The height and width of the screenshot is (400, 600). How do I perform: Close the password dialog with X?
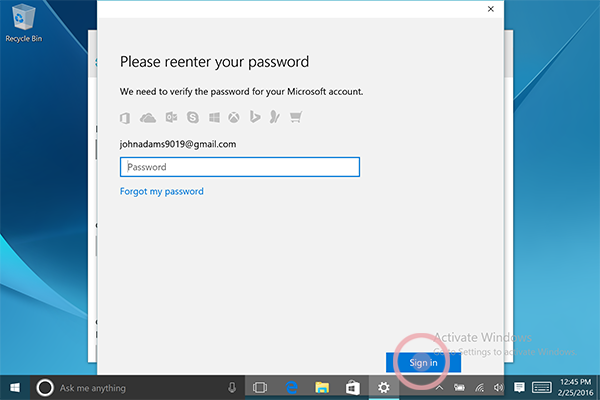[491, 9]
